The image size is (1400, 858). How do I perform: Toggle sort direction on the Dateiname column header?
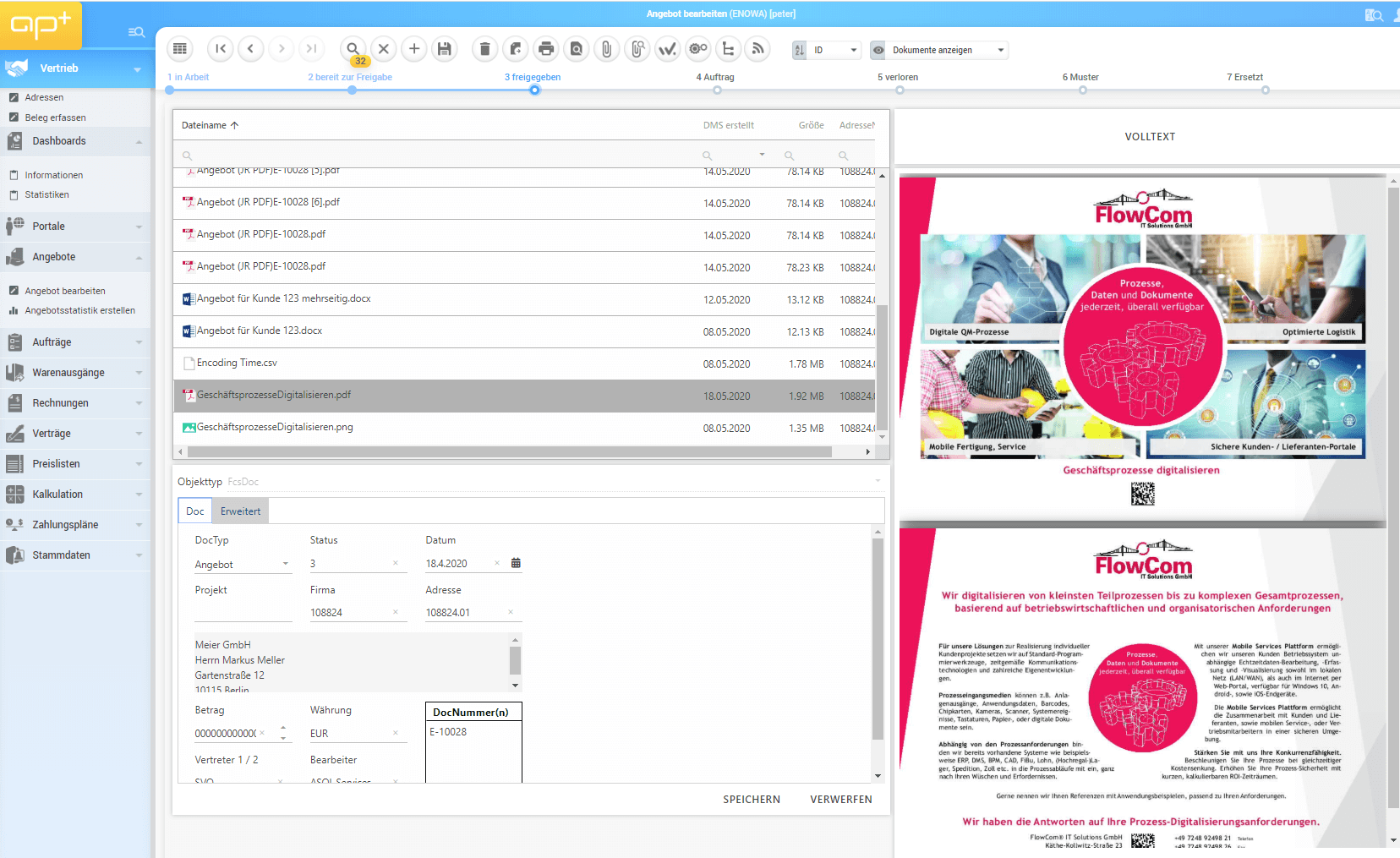click(210, 124)
